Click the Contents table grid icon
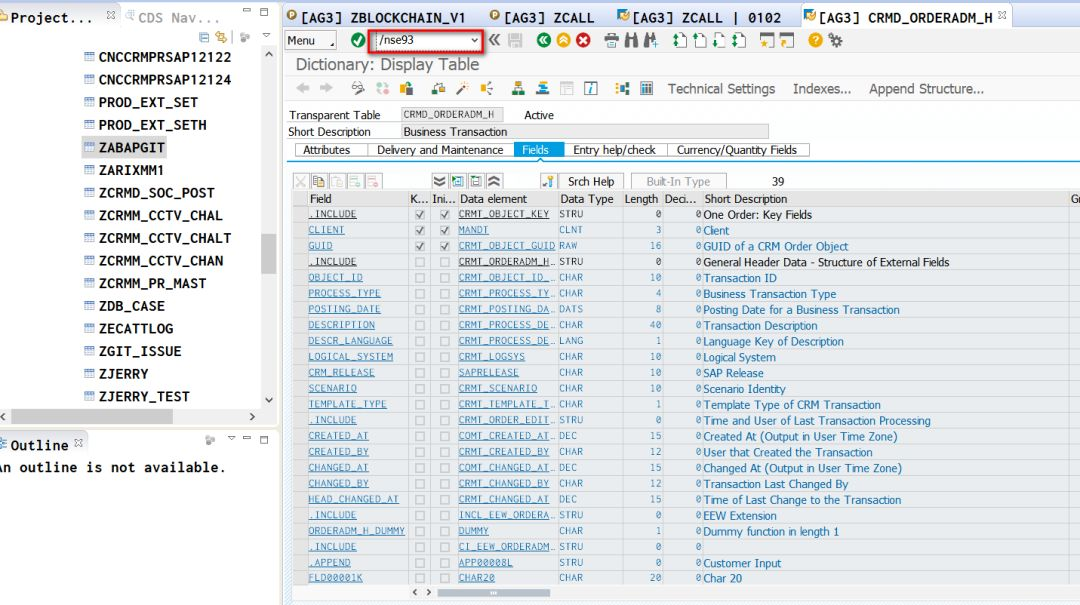The width and height of the screenshot is (1080, 605). [x=646, y=88]
